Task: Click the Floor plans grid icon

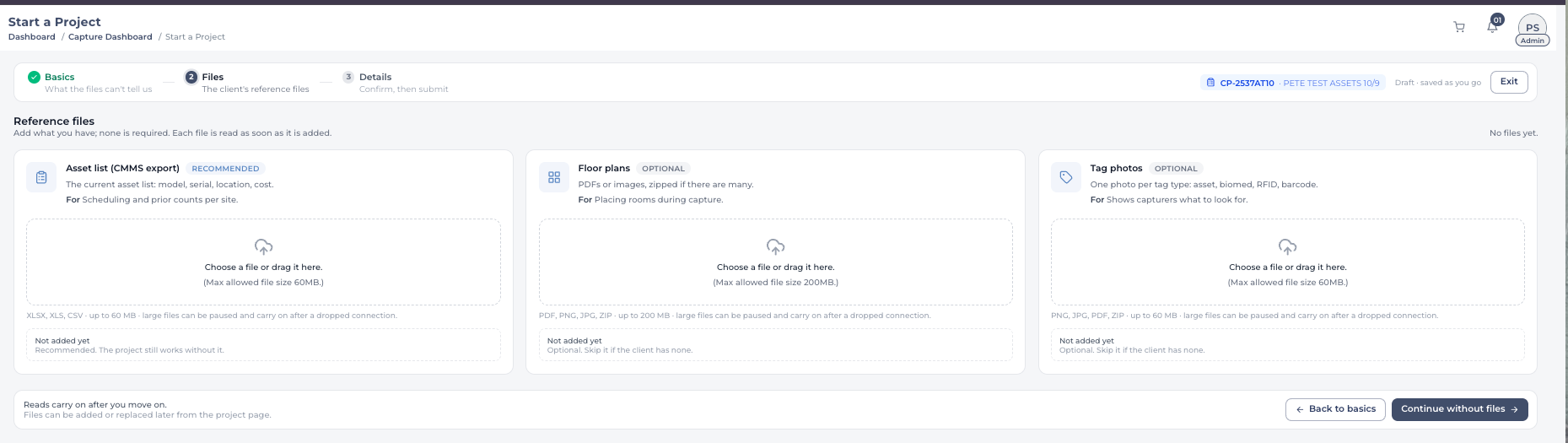Action: tap(554, 177)
